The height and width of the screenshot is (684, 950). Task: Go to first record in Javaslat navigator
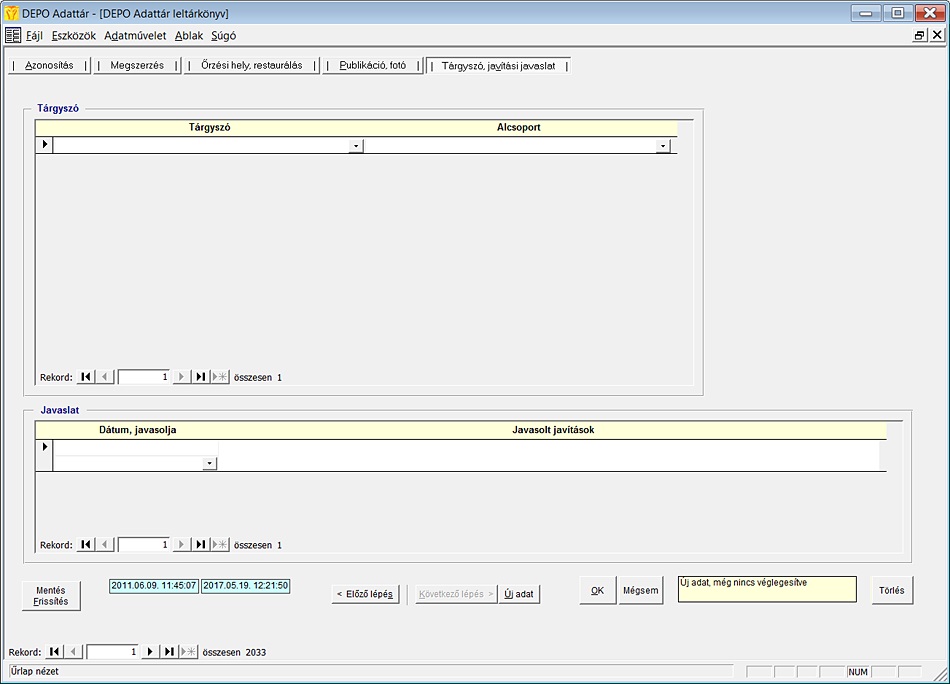[x=86, y=545]
